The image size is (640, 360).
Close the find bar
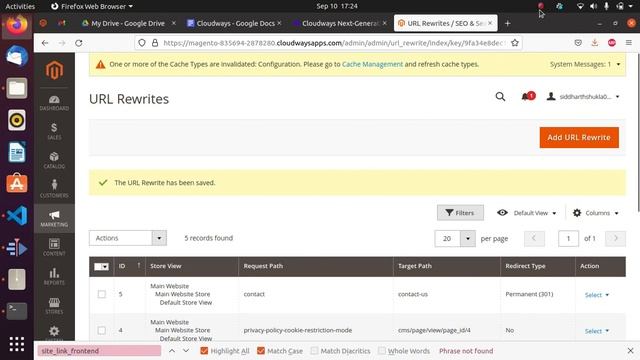pyautogui.click(x=630, y=351)
